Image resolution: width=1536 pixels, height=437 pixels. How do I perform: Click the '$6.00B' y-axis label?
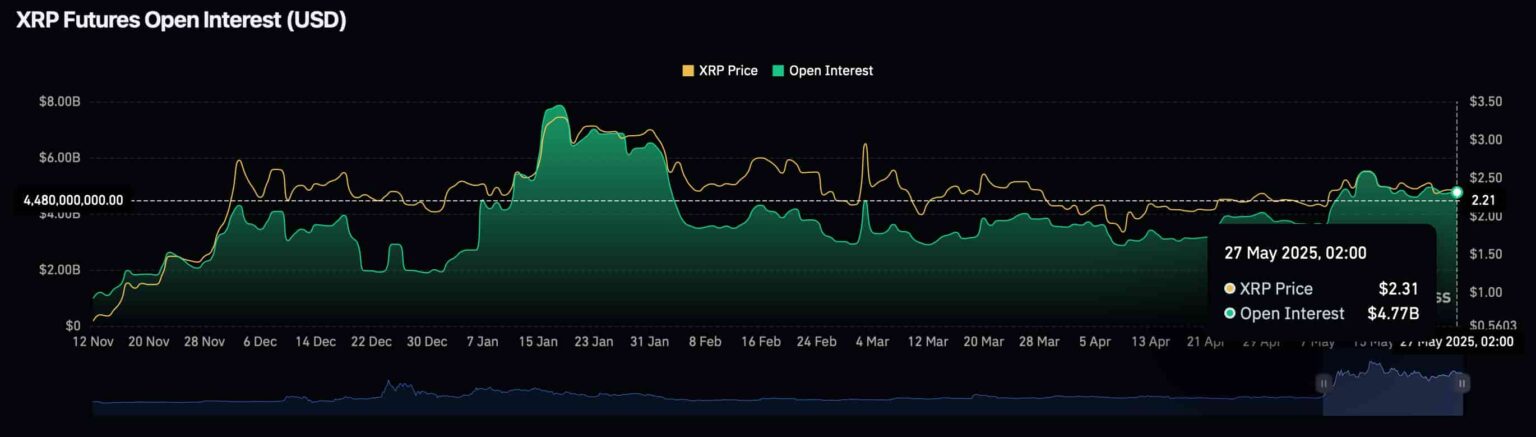pyautogui.click(x=59, y=158)
